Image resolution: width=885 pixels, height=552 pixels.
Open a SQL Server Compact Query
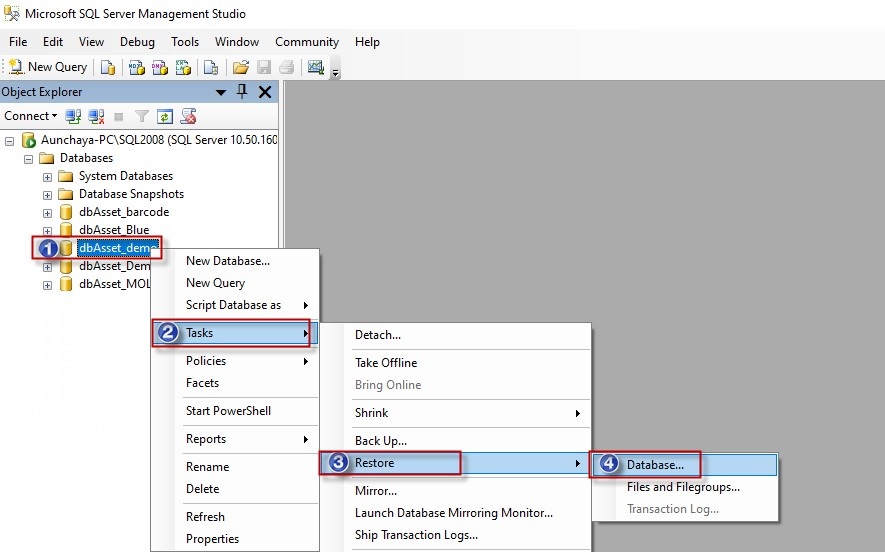click(211, 68)
